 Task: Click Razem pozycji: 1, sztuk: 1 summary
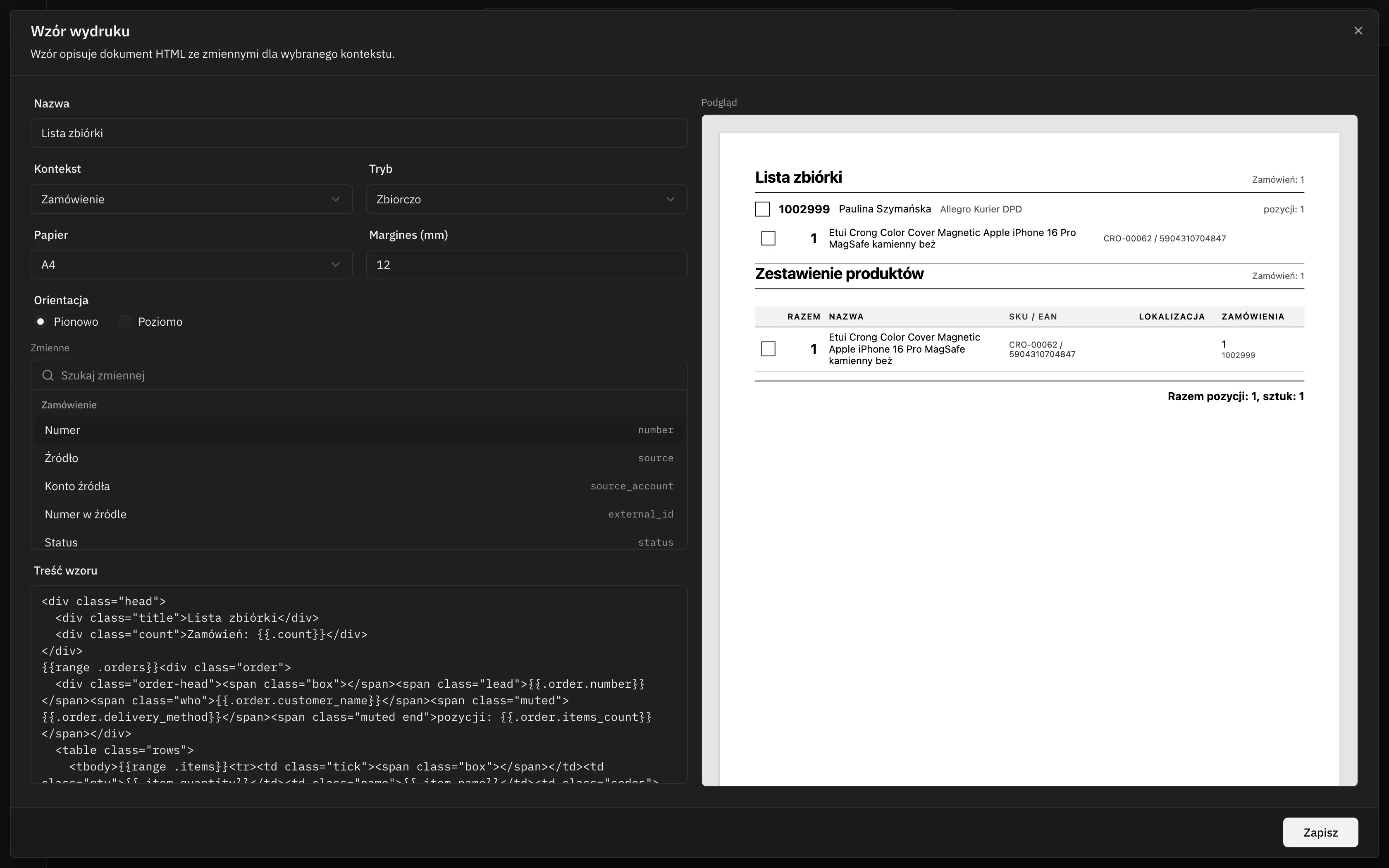(1236, 397)
